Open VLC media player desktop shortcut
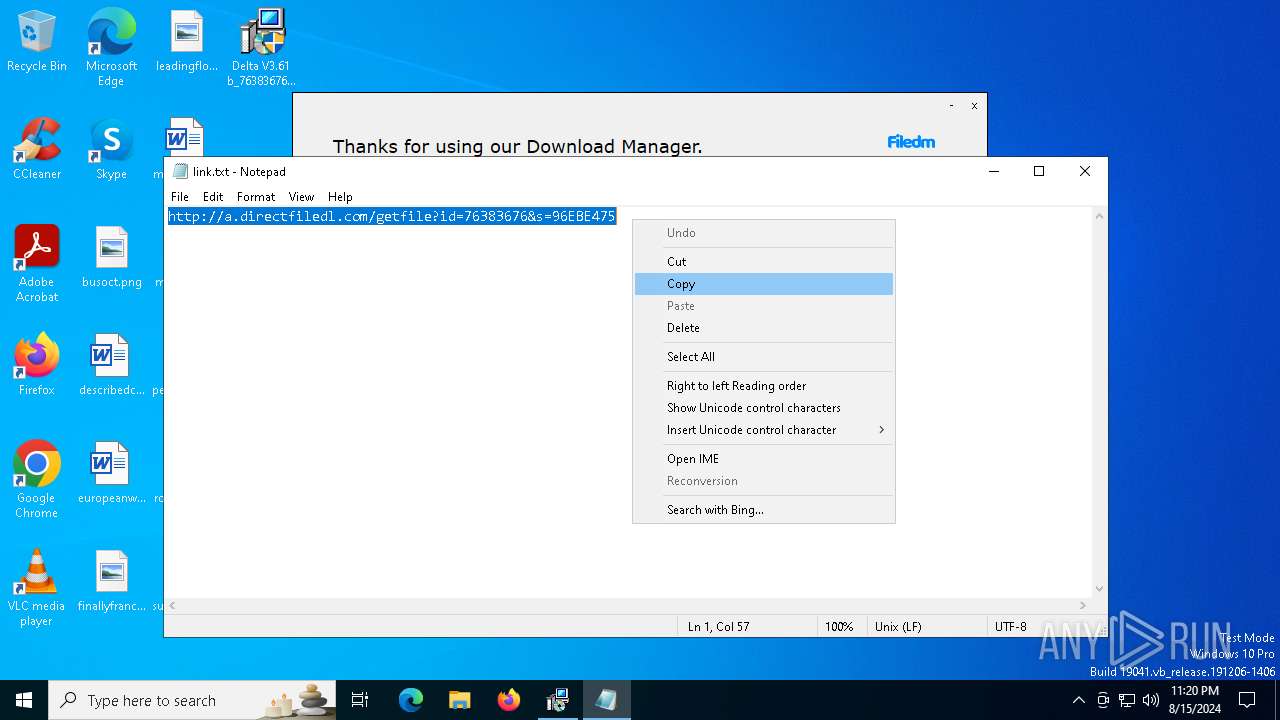The image size is (1280, 720). (x=37, y=588)
